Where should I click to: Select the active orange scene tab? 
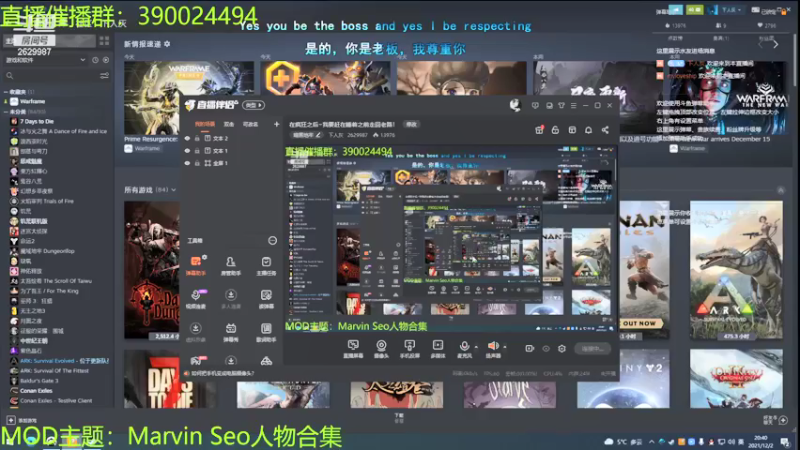click(205, 124)
